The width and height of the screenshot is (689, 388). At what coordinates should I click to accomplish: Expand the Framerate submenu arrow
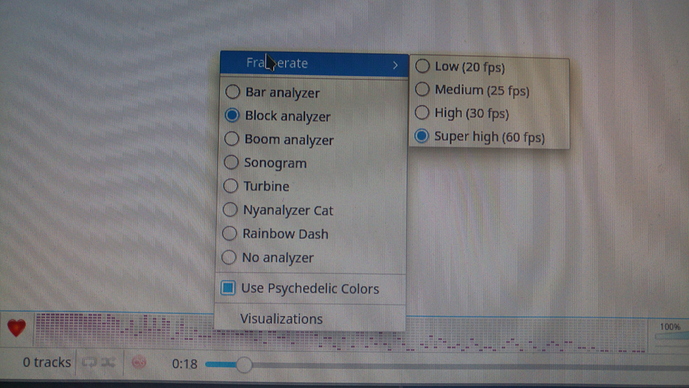coord(395,65)
